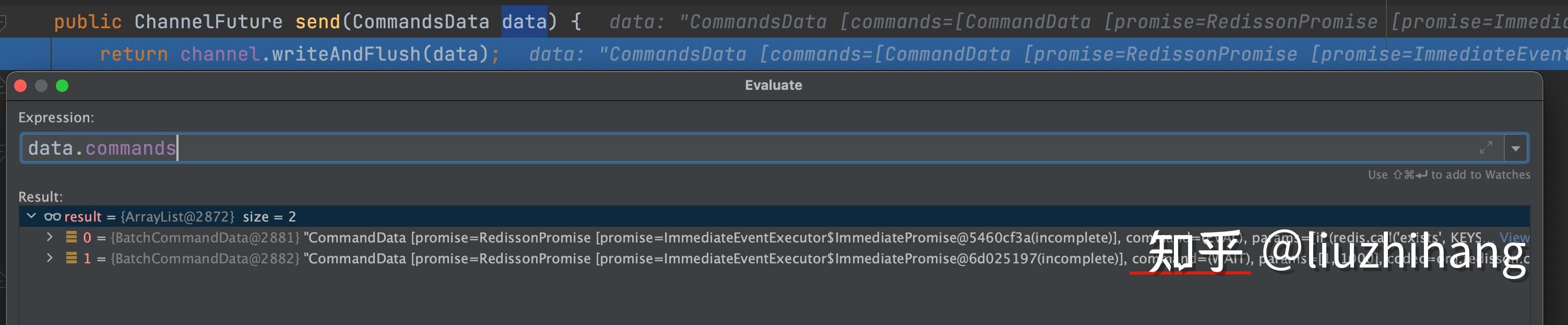The height and width of the screenshot is (325, 1568).
Task: Close the Evaluate dialog with red button
Action: pos(21,85)
